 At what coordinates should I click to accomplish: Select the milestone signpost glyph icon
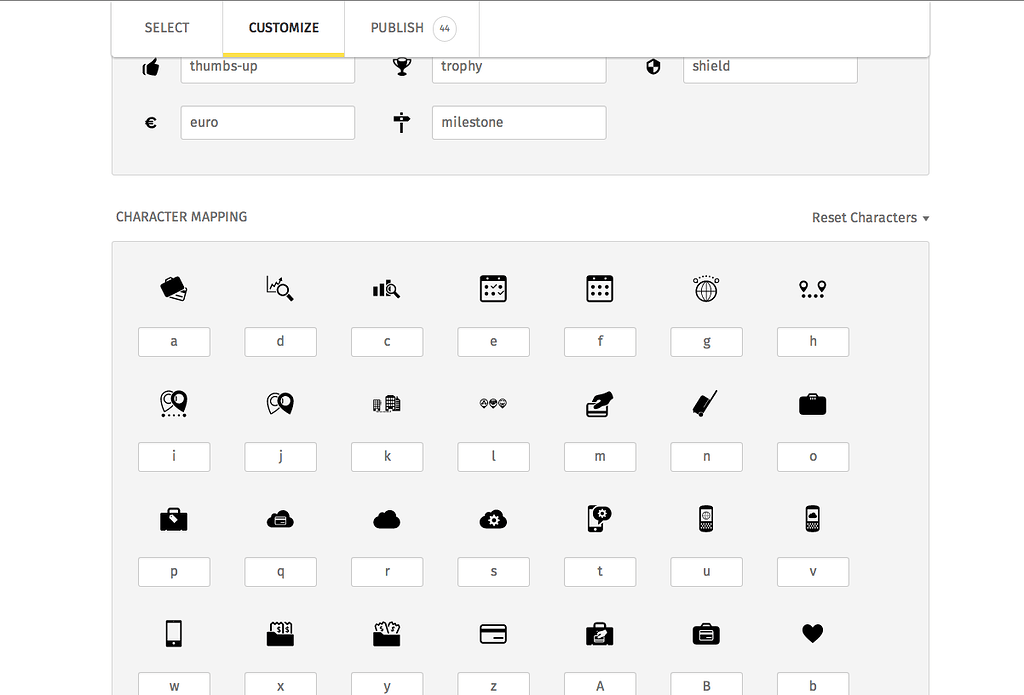click(401, 121)
